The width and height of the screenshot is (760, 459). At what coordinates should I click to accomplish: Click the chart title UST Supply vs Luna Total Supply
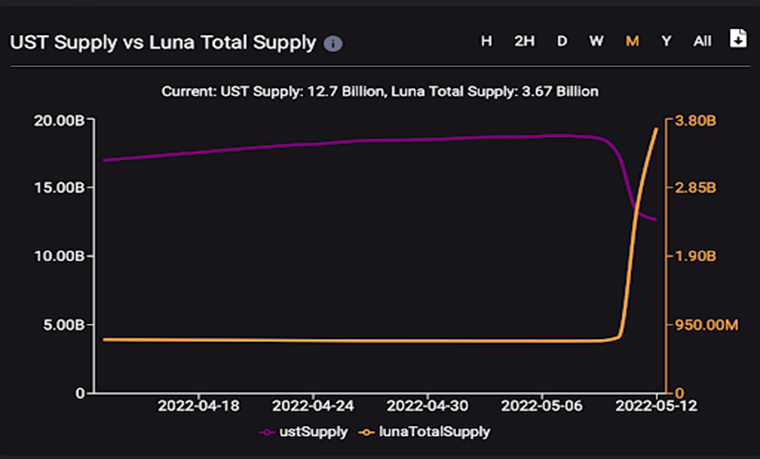[163, 43]
